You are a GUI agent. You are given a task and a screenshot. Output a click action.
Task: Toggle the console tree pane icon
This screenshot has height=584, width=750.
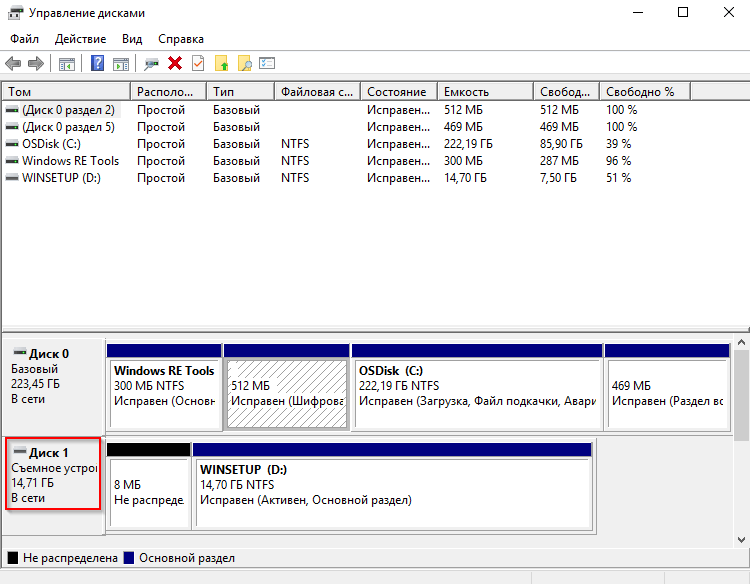[66, 64]
